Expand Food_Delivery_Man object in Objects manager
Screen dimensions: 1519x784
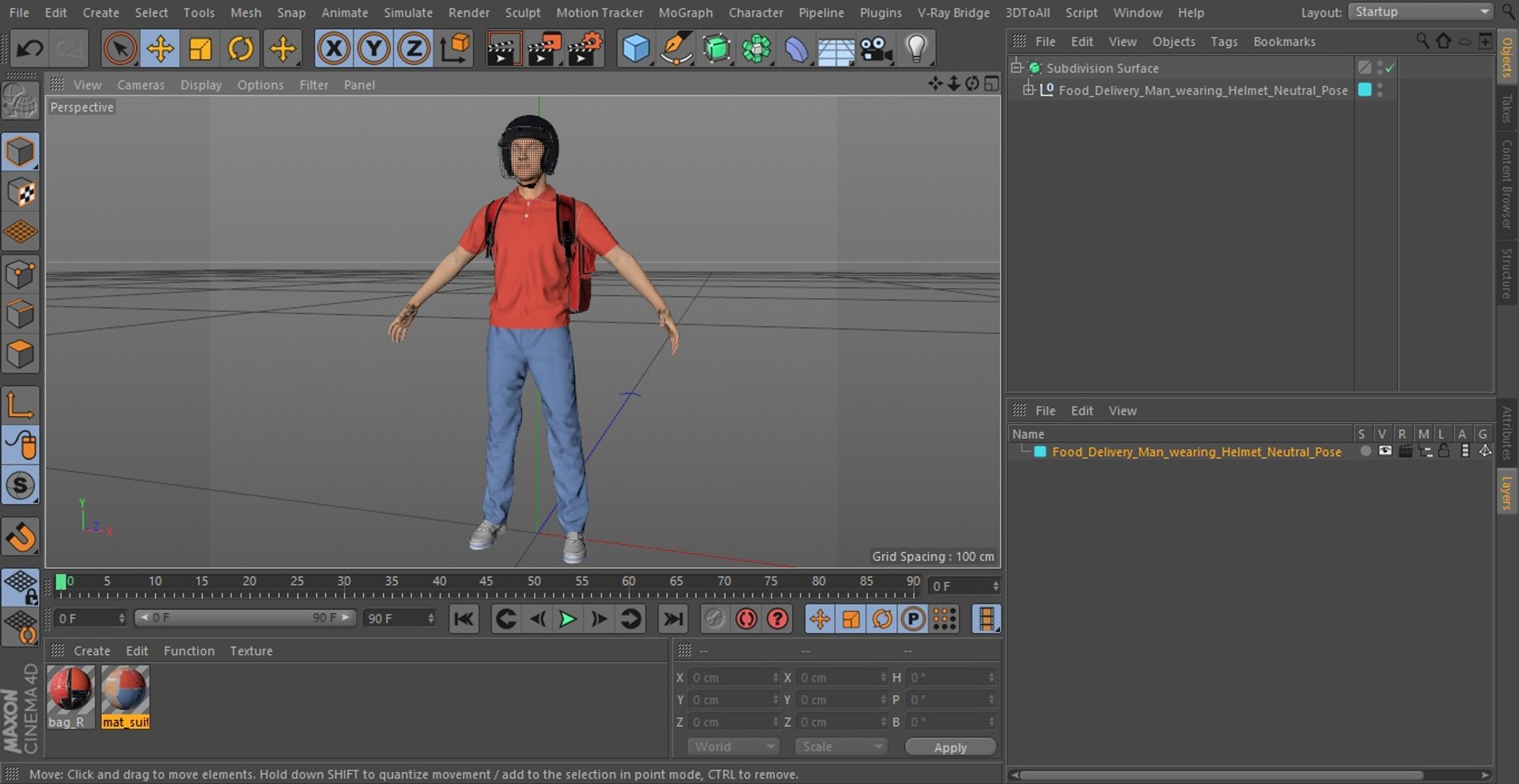[1028, 90]
